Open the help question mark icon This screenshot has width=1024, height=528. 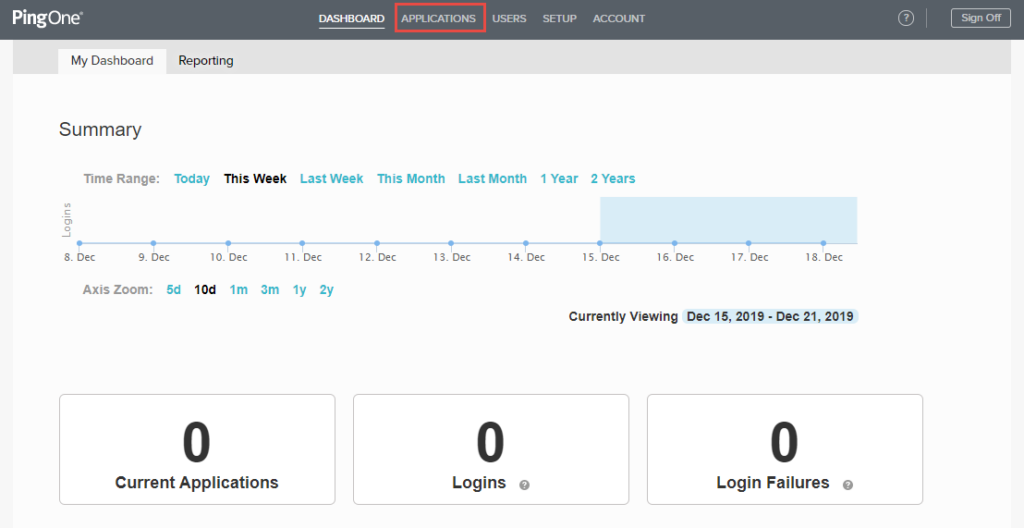coord(906,18)
